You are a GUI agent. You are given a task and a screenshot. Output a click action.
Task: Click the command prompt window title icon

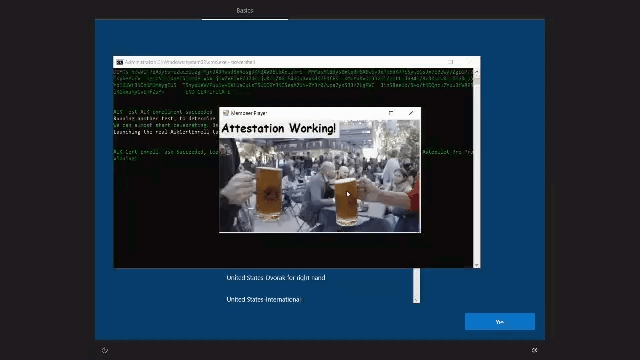point(119,62)
